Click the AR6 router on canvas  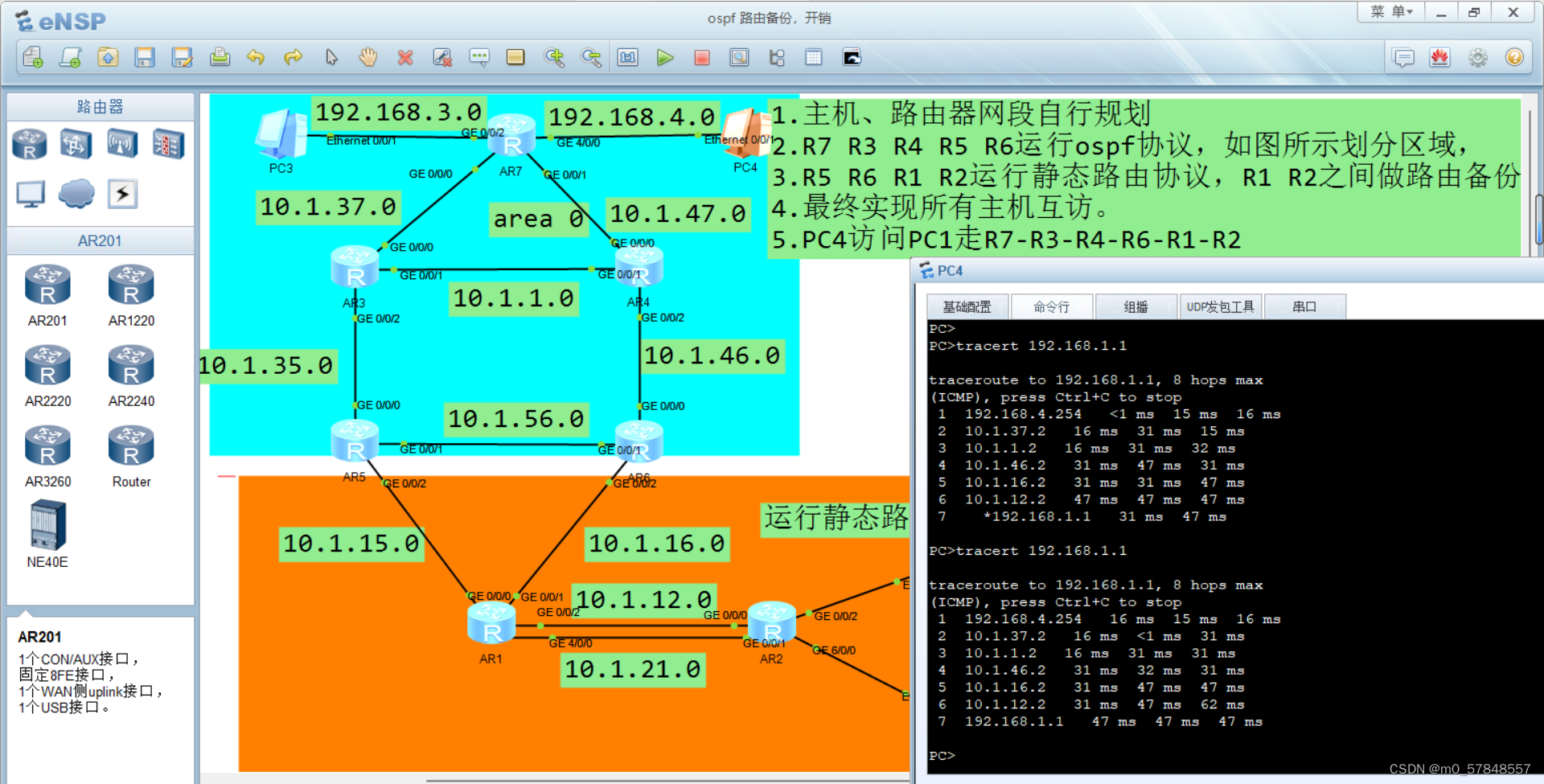coord(639,441)
